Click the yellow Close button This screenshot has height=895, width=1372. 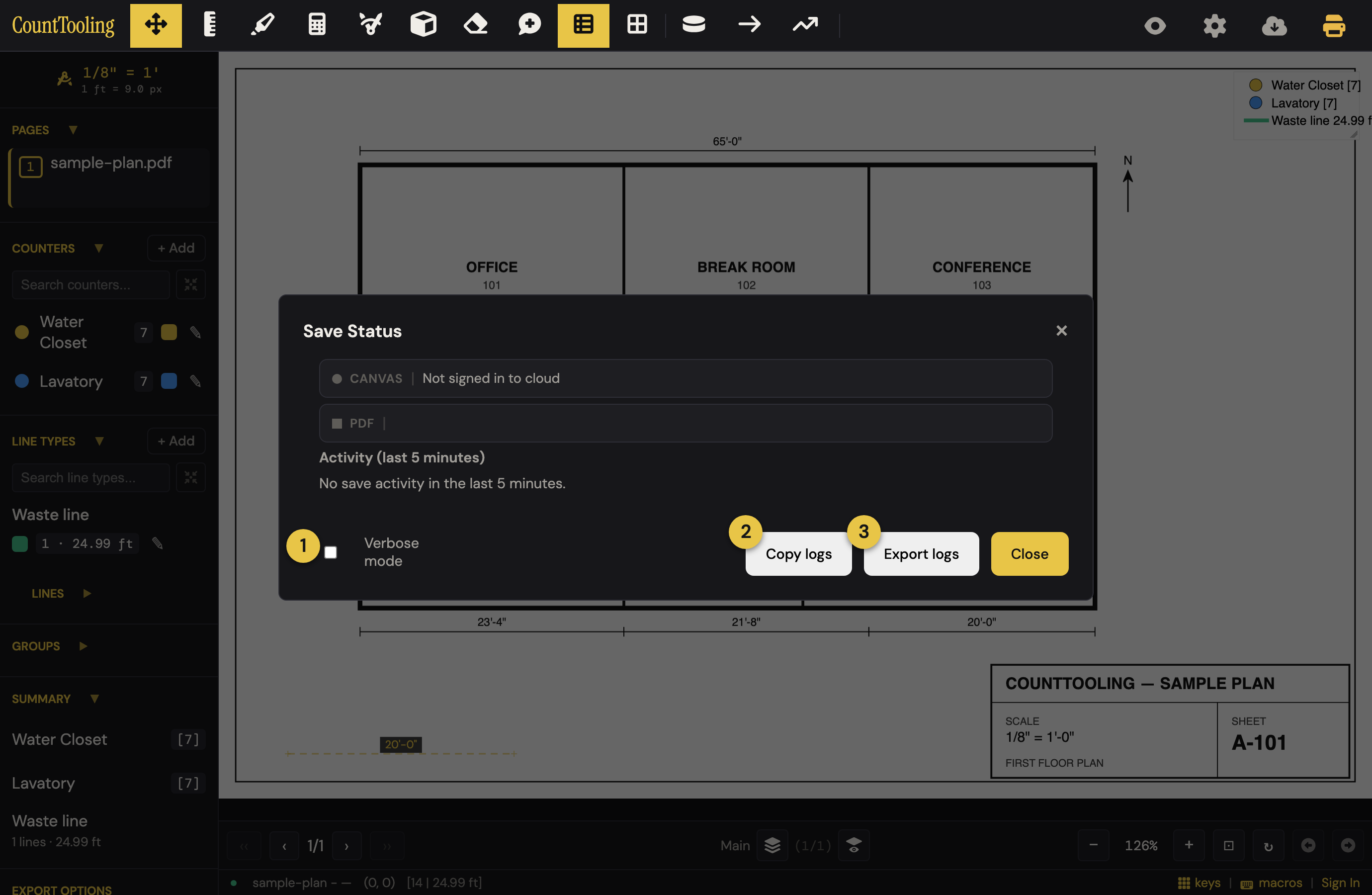pos(1029,553)
